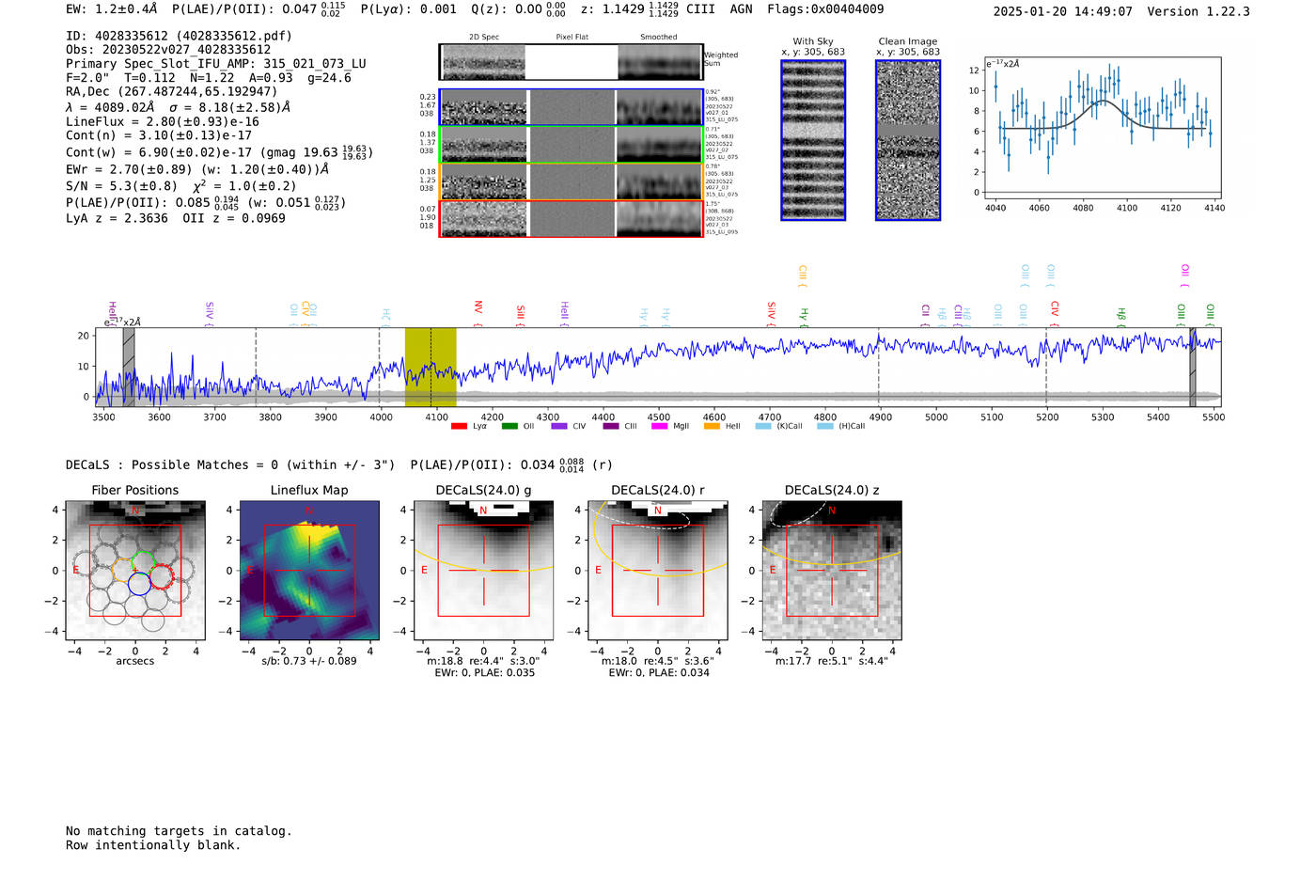Click the Cont(w) gmag line
Image resolution: width=1316 pixels, height=896 pixels.
pyautogui.click(x=219, y=151)
